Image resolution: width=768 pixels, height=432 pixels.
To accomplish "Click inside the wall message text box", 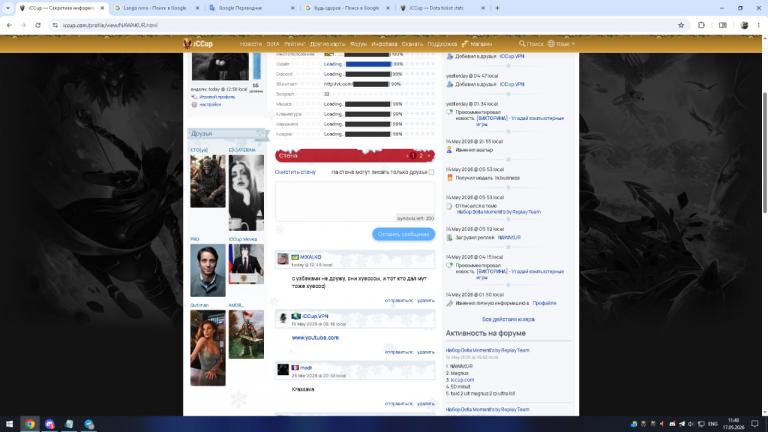I will tap(355, 202).
